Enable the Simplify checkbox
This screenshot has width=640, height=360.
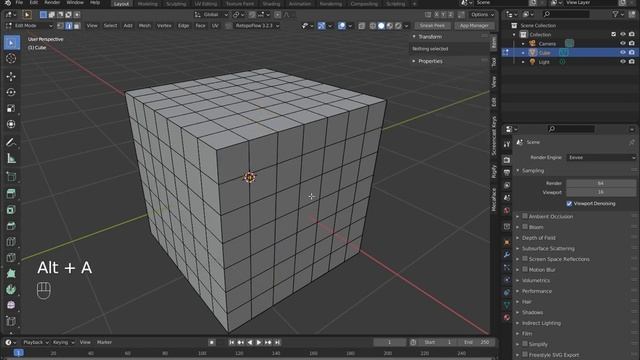pos(525,344)
